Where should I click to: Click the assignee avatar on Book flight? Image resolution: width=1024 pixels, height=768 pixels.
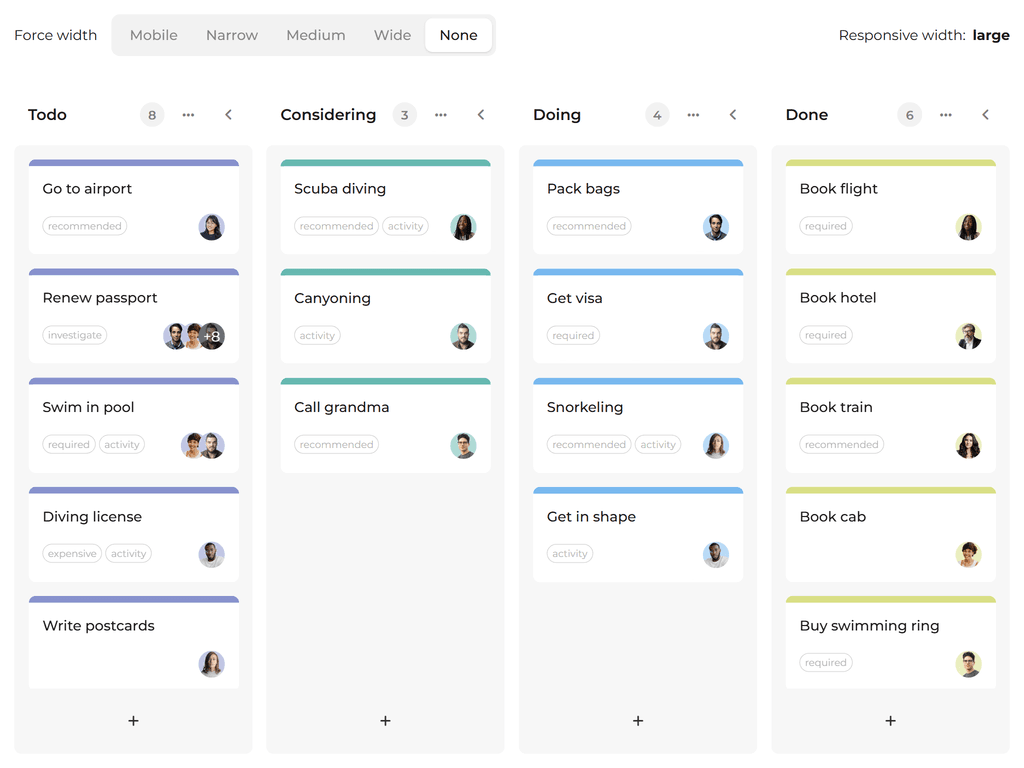(968, 227)
